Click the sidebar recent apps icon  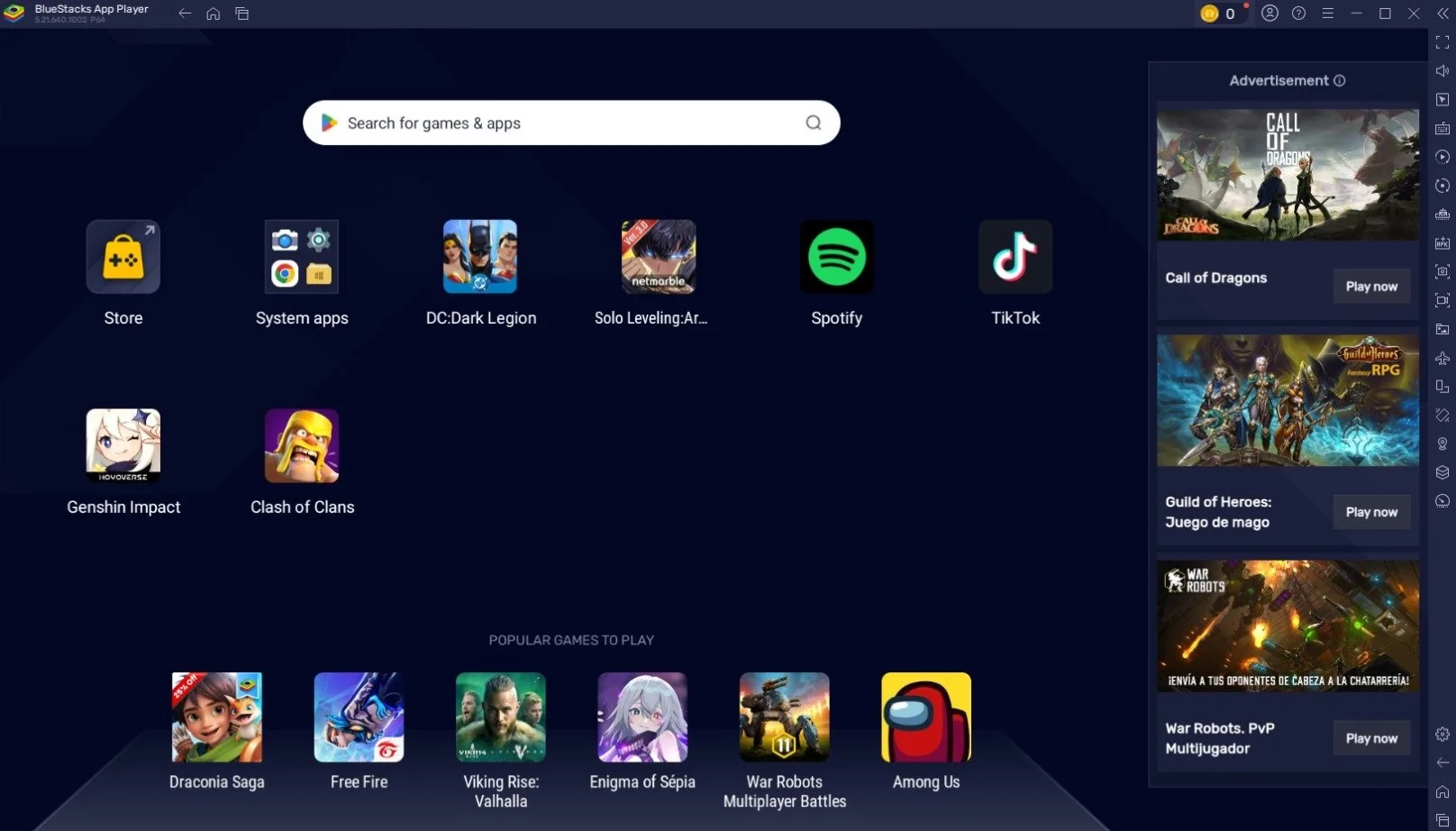coord(1442,819)
